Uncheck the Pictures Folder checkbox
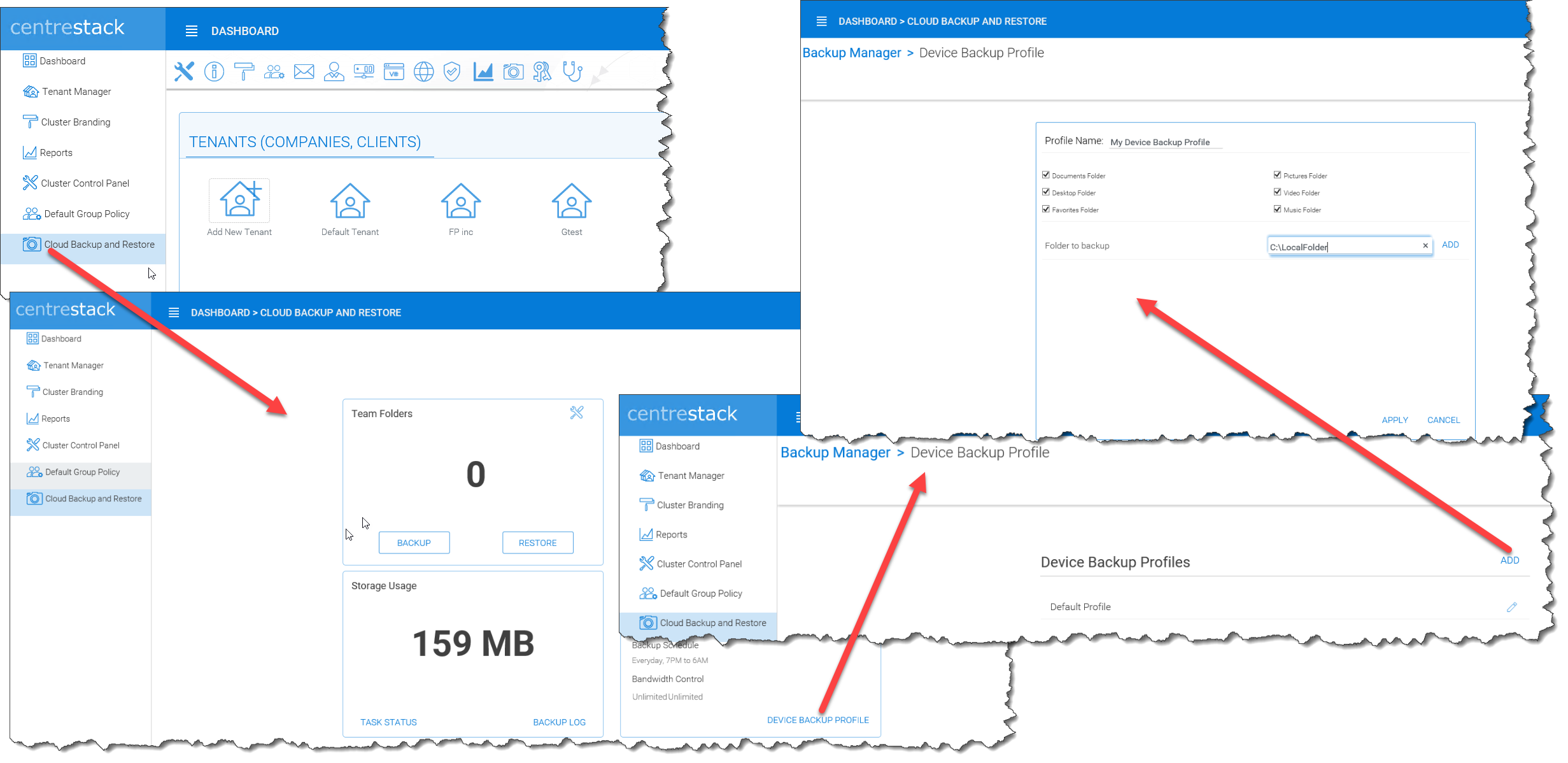The image size is (1568, 763). (1277, 175)
